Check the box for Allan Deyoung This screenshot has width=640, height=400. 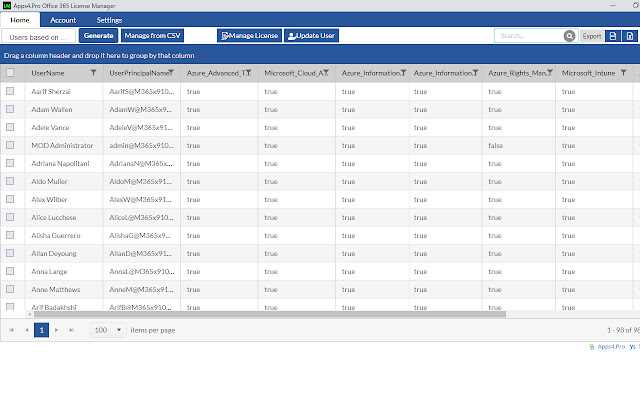pos(10,253)
